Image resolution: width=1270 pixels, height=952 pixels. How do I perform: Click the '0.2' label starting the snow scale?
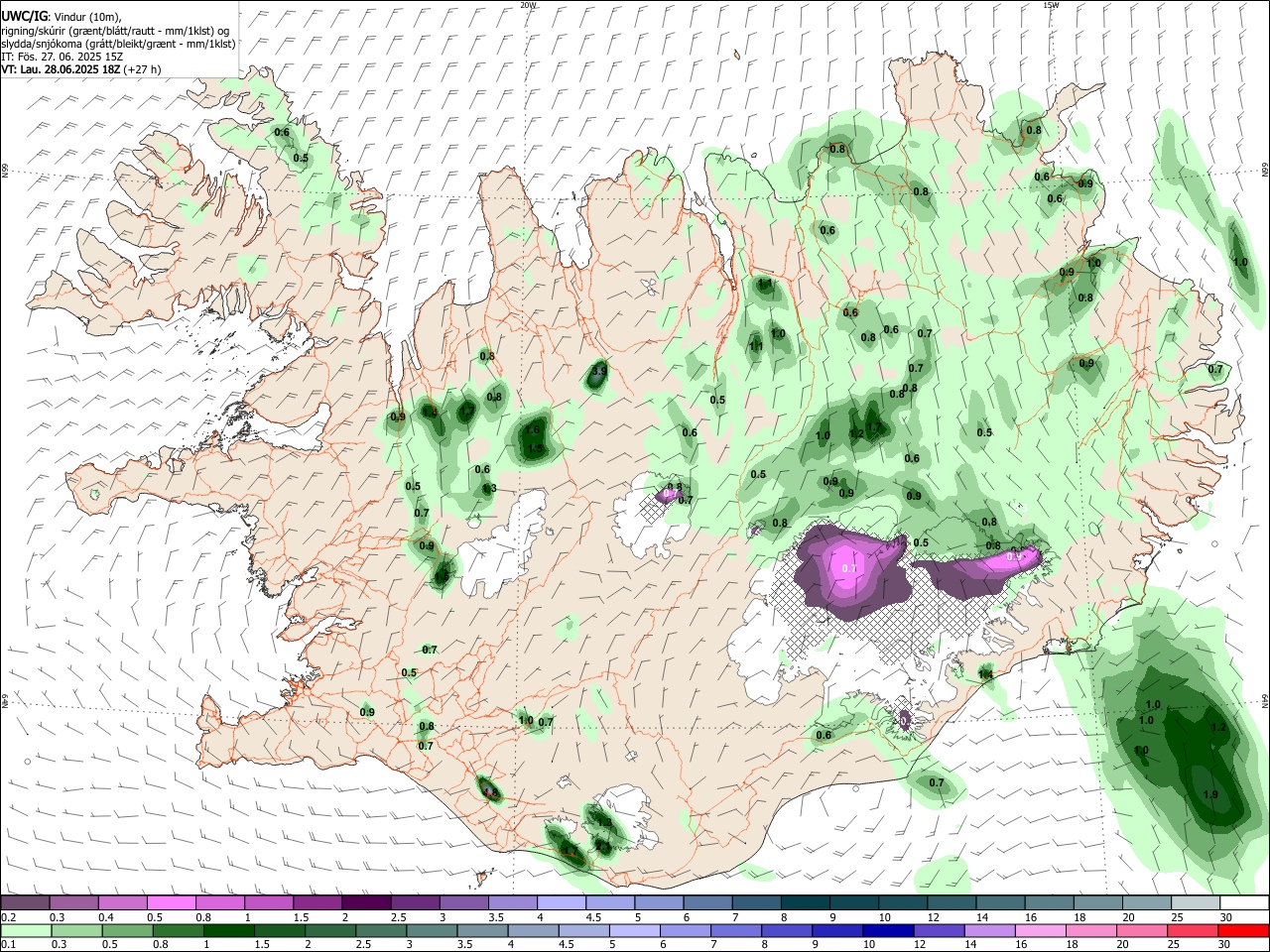pyautogui.click(x=9, y=917)
